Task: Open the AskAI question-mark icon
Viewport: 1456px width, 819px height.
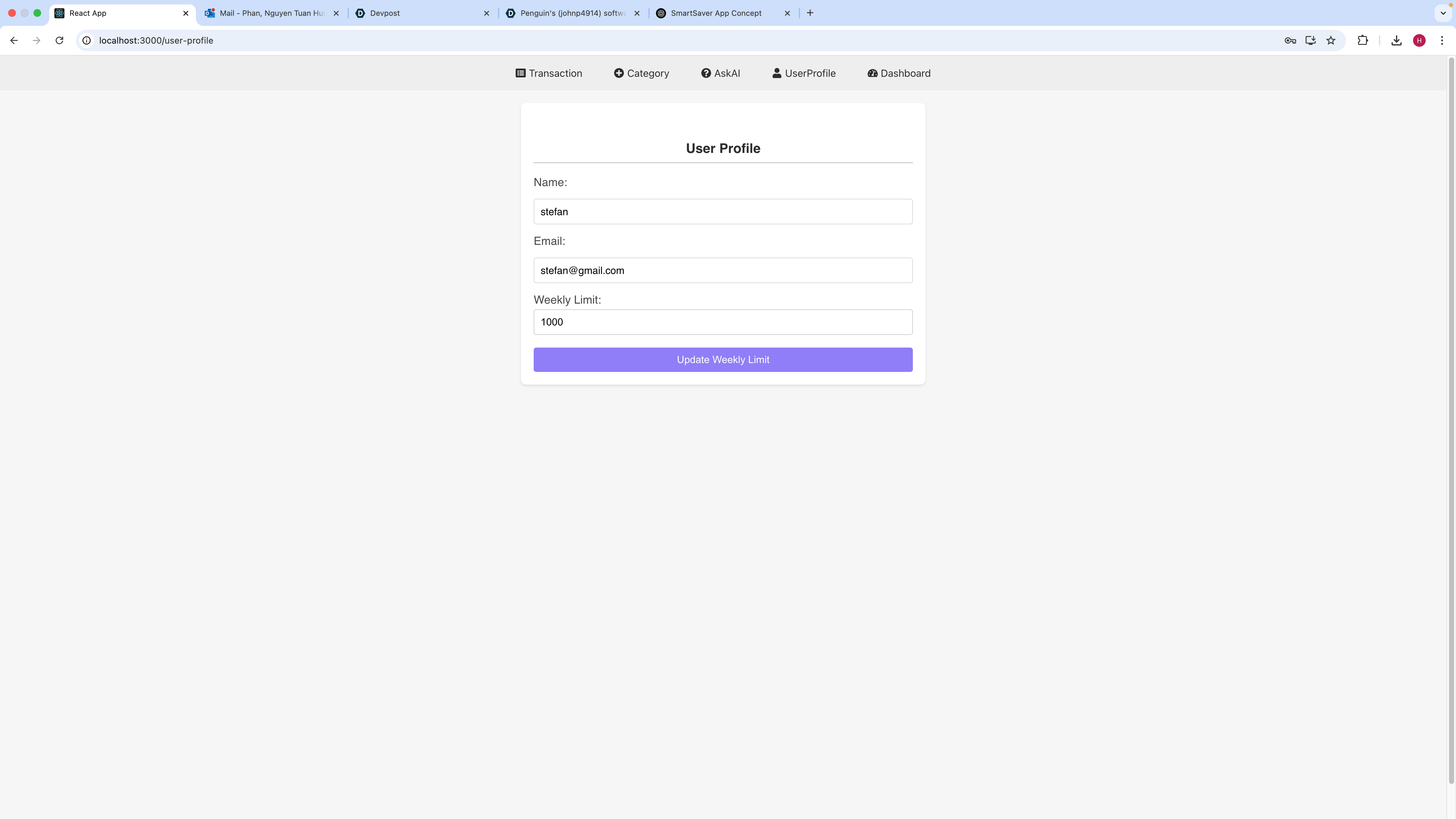Action: click(706, 74)
